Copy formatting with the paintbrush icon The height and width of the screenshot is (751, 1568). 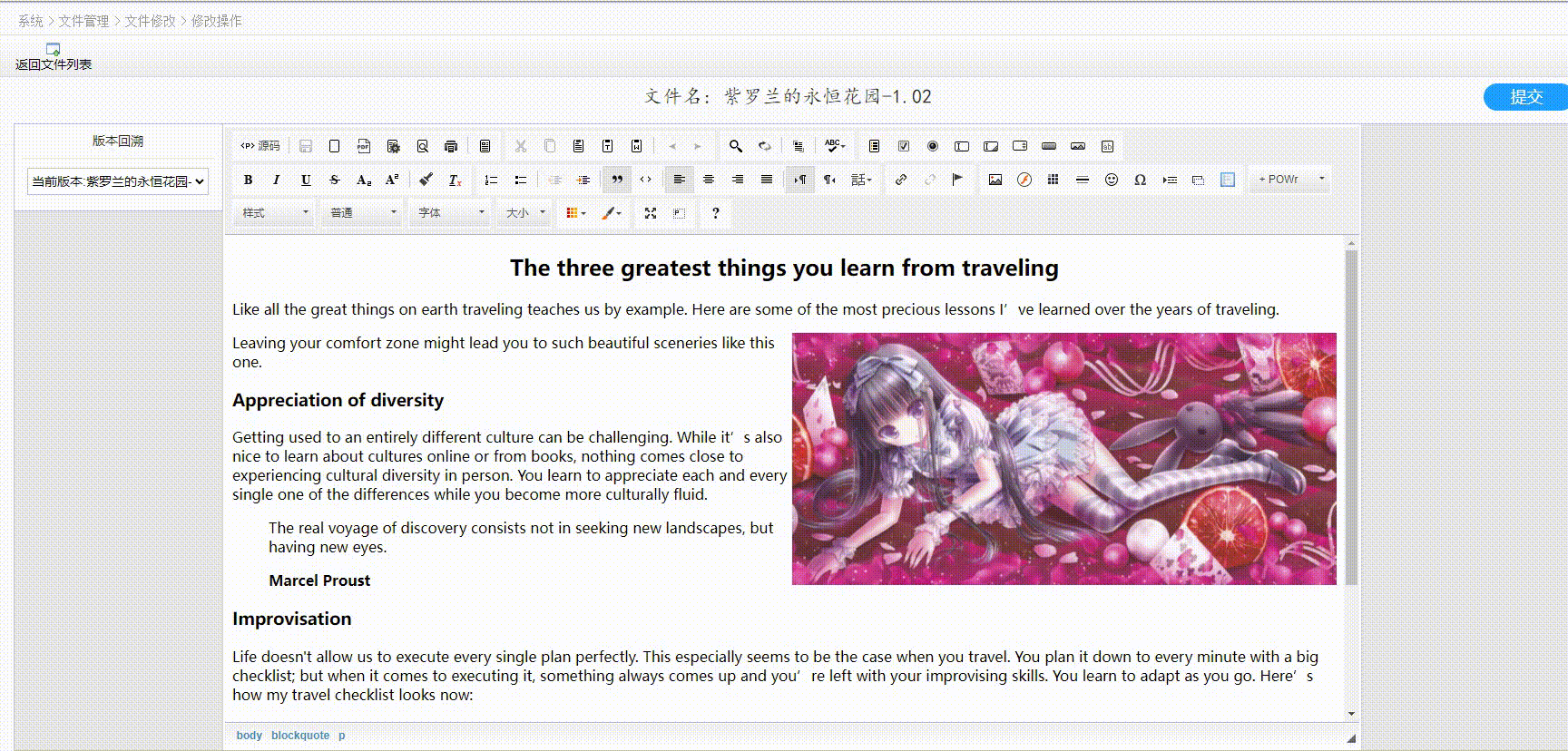(x=426, y=180)
